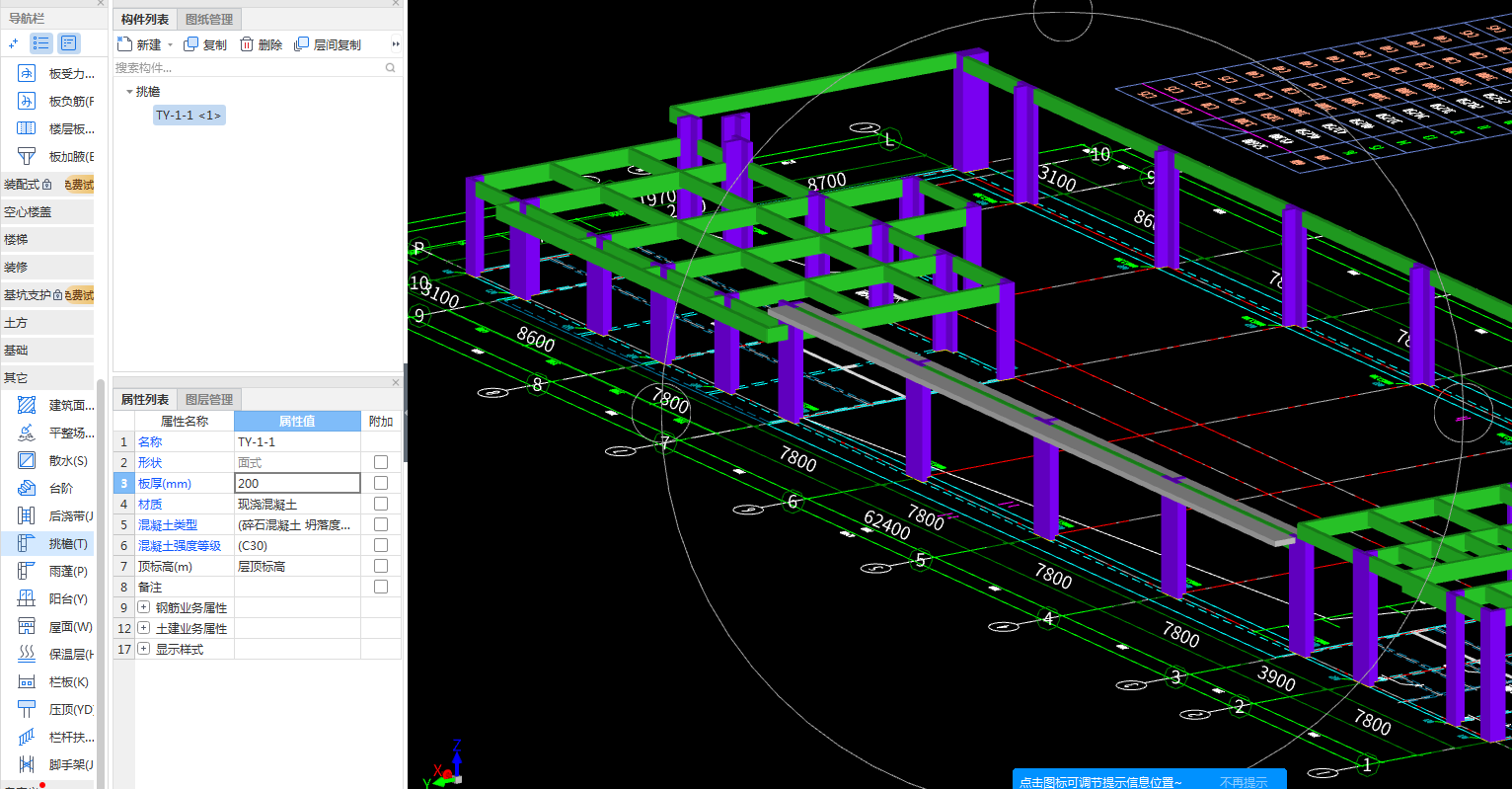Select the 压顶(YD) coping icon
1512x789 pixels.
pos(27,709)
